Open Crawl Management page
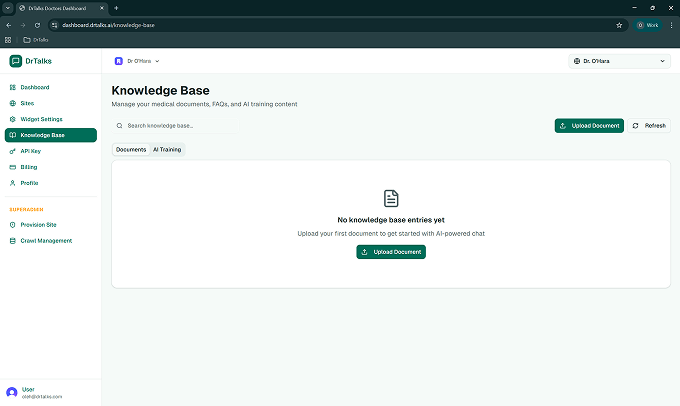The width and height of the screenshot is (680, 406). pos(51,241)
